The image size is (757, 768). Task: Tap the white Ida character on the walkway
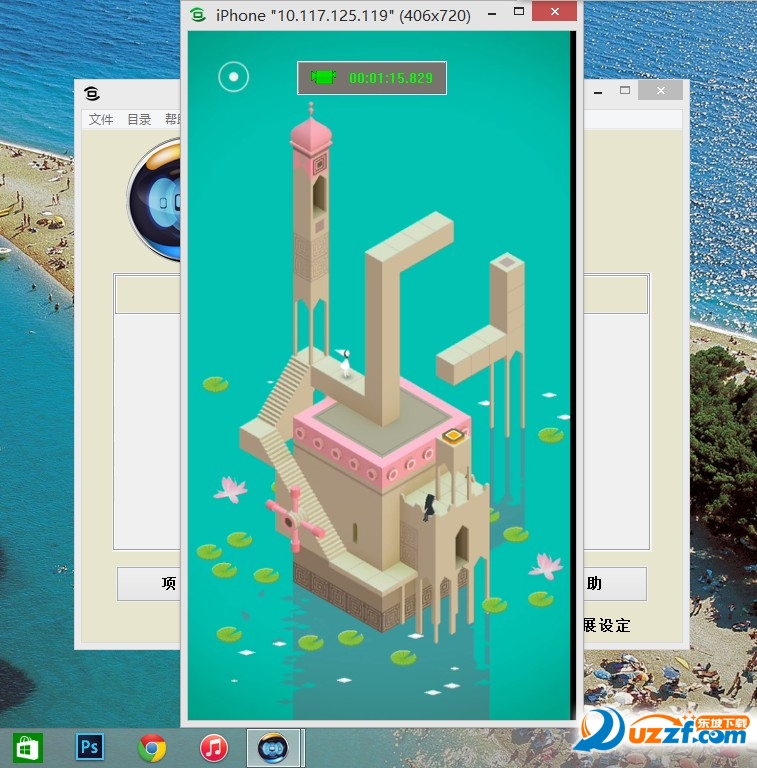click(346, 363)
